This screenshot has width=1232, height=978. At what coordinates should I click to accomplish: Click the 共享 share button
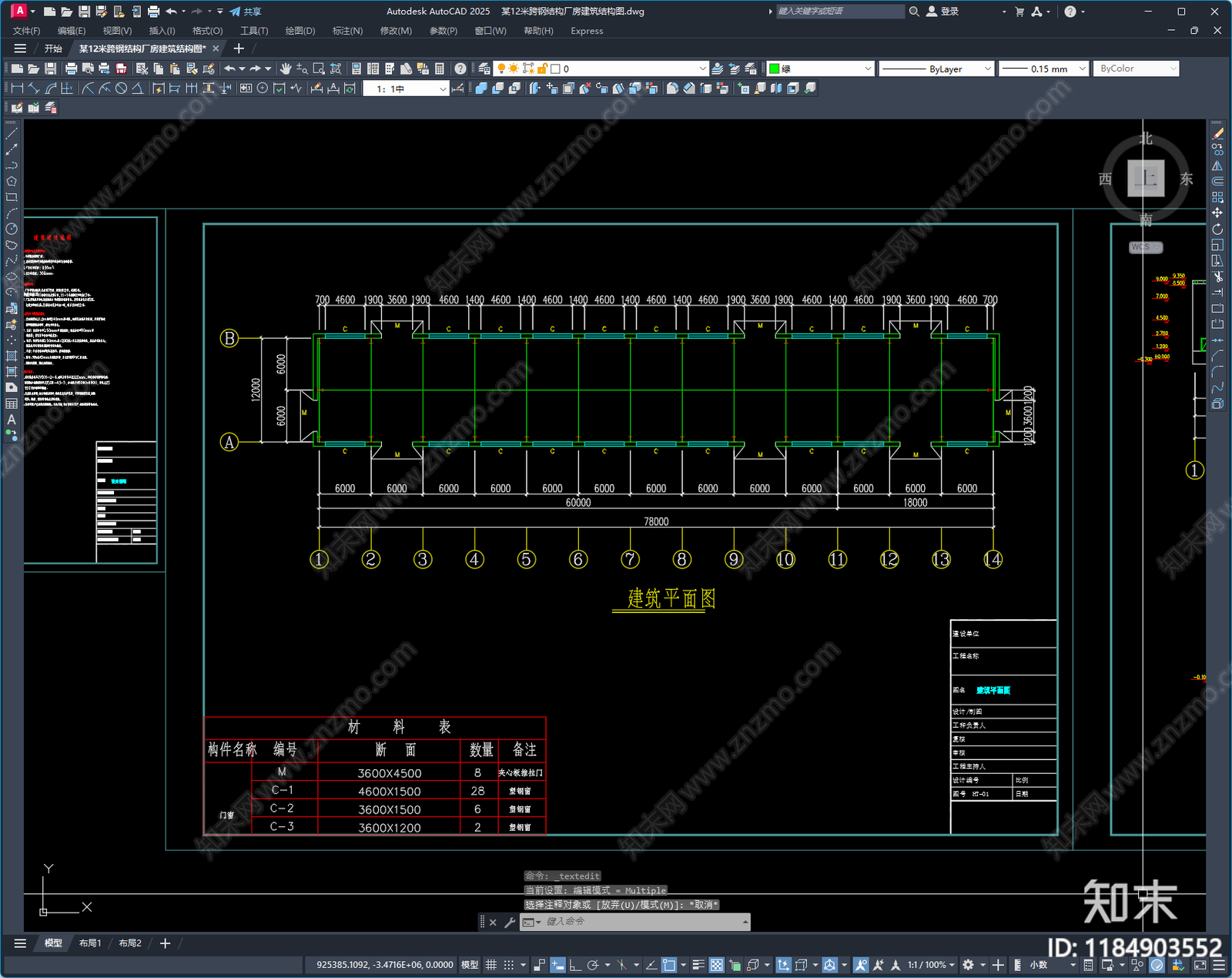pyautogui.click(x=246, y=12)
